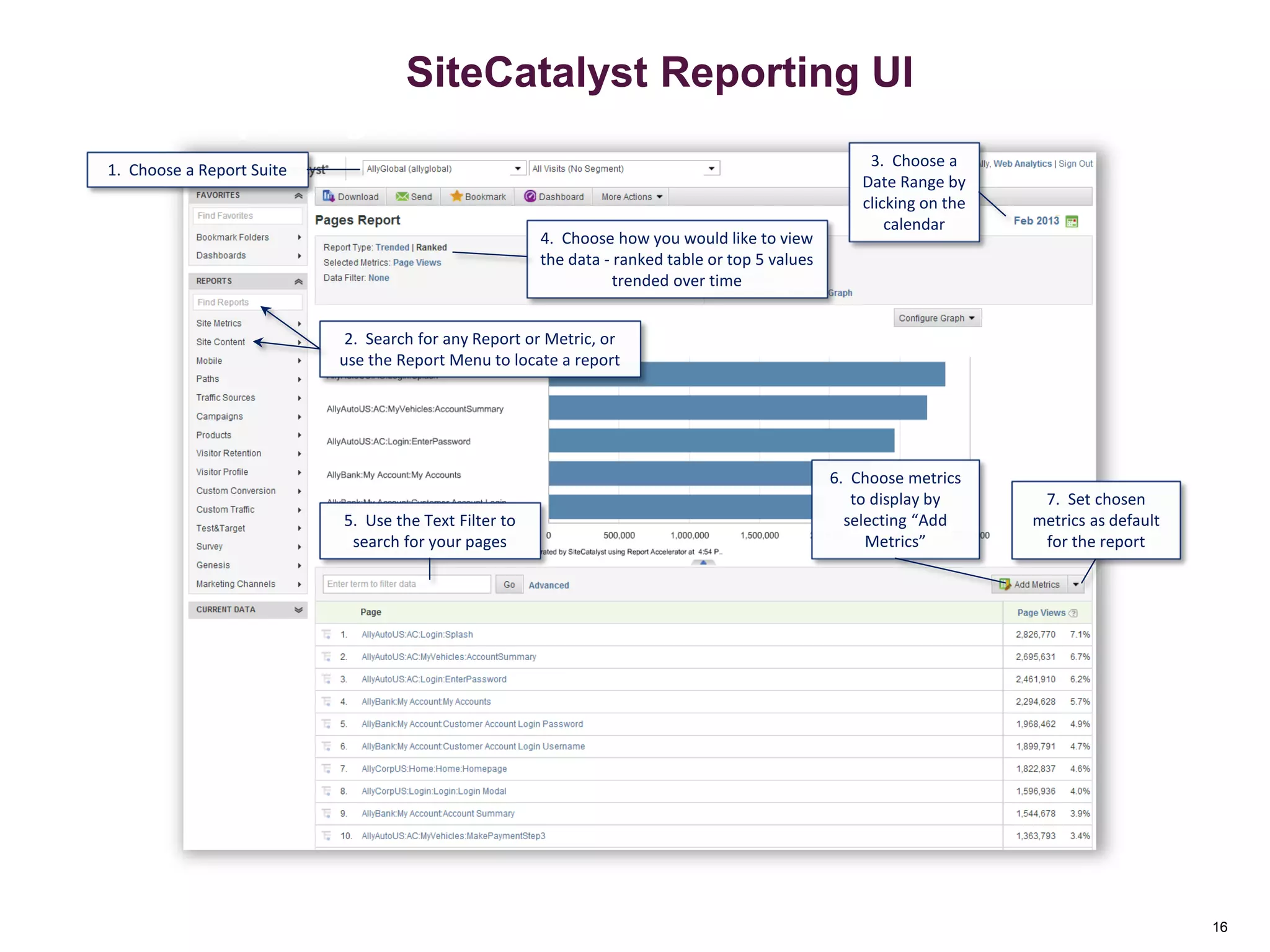Click breakdown icon for row 9 Account Summary
The image size is (1270, 952).
[x=326, y=813]
